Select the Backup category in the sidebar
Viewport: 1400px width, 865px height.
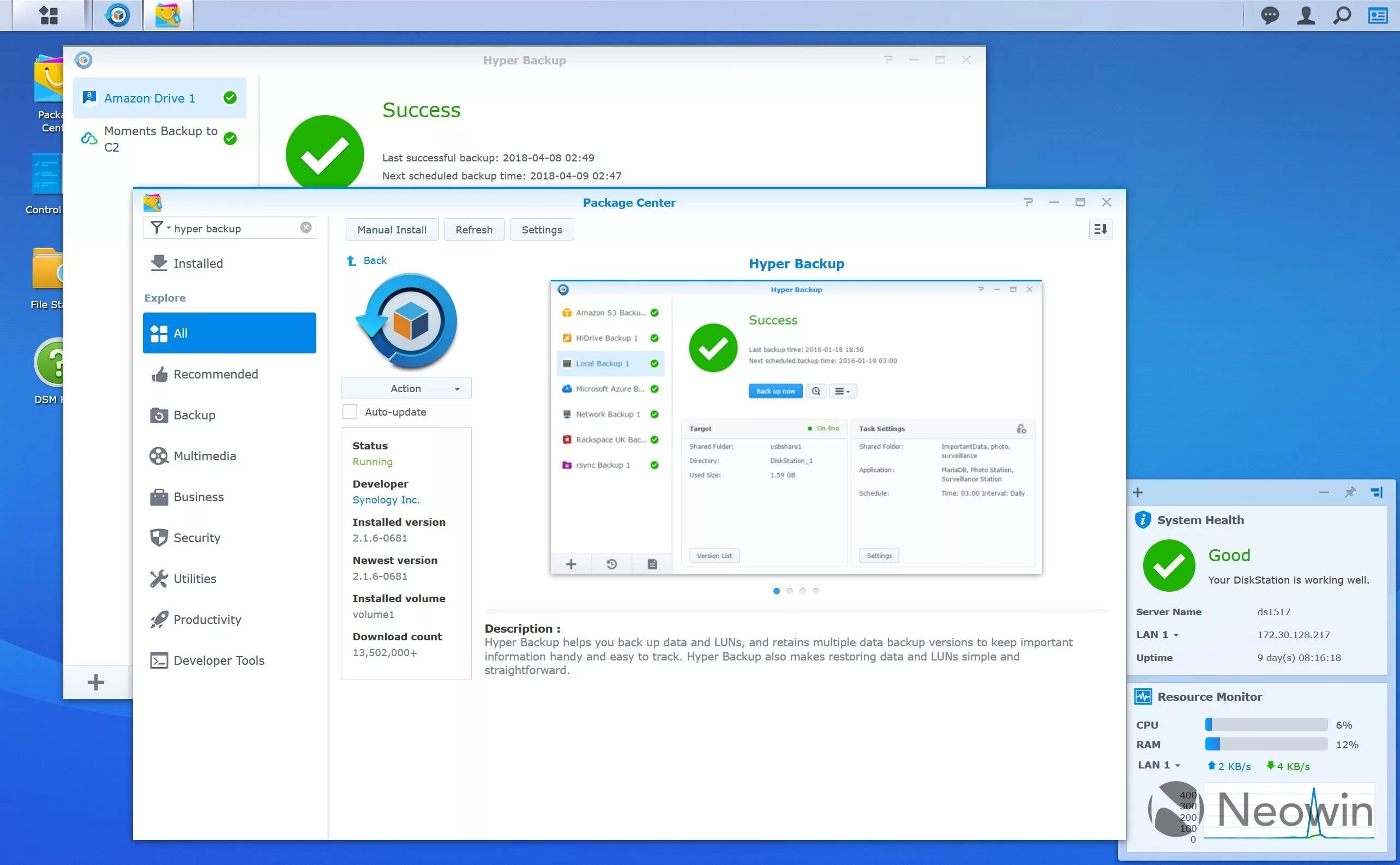194,416
